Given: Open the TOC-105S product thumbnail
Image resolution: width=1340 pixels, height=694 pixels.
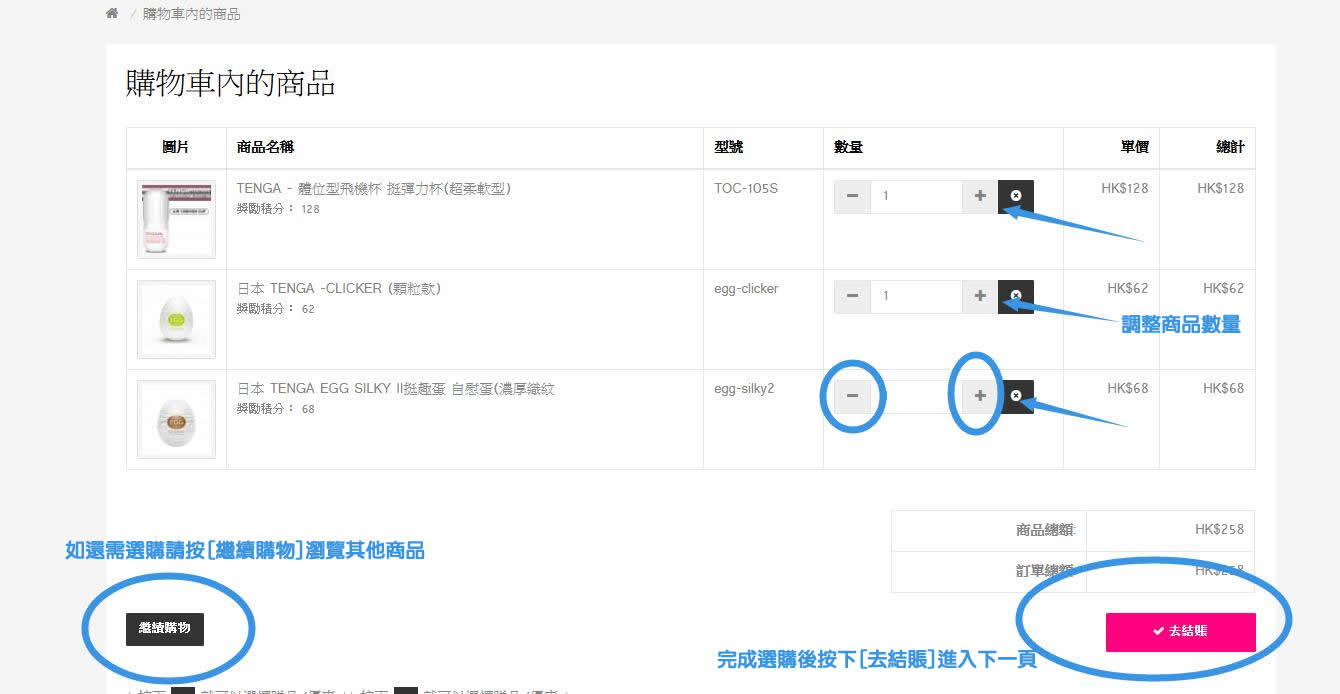Looking at the screenshot, I should click(176, 219).
